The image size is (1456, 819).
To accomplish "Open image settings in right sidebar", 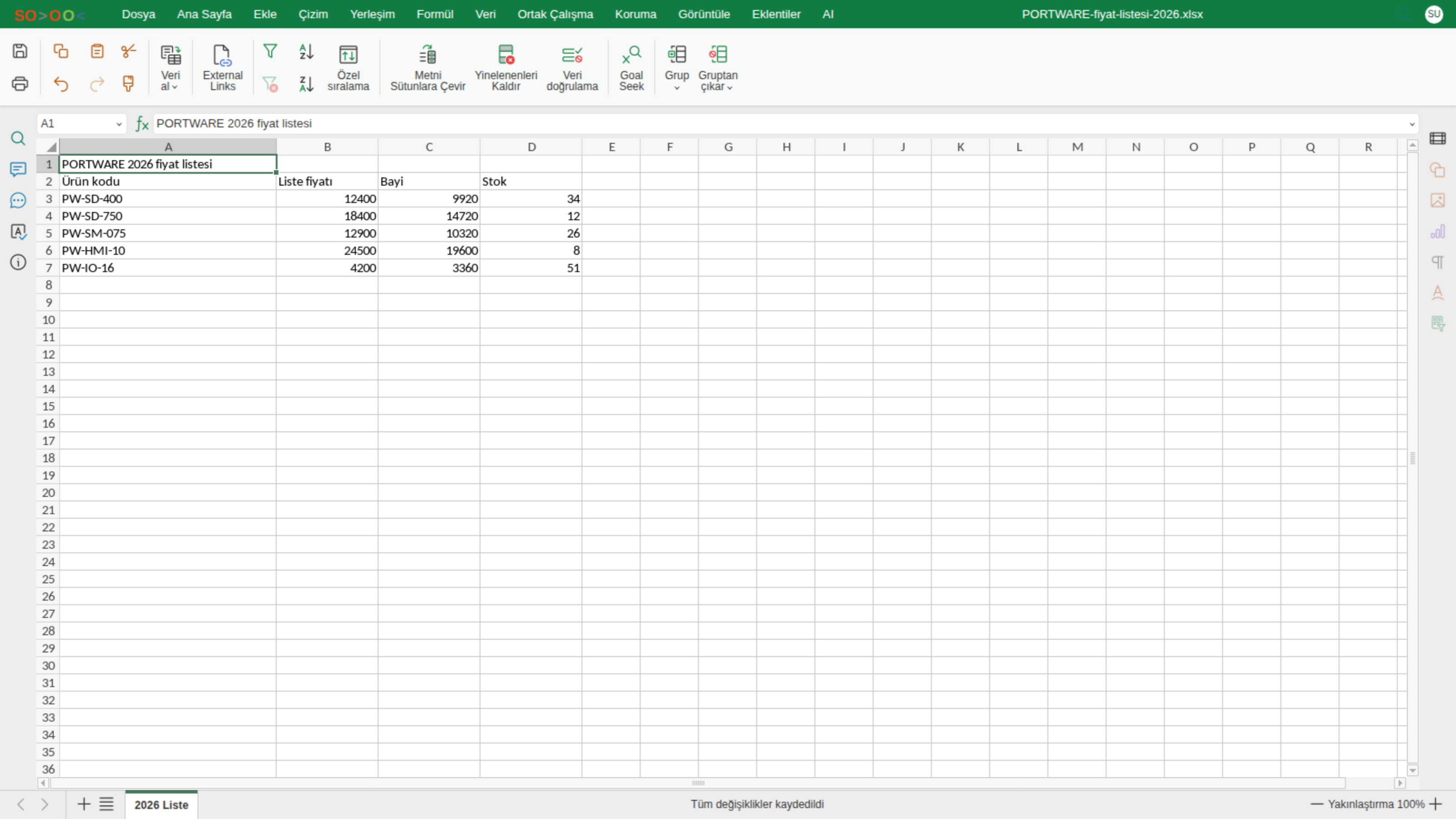I will click(1437, 200).
